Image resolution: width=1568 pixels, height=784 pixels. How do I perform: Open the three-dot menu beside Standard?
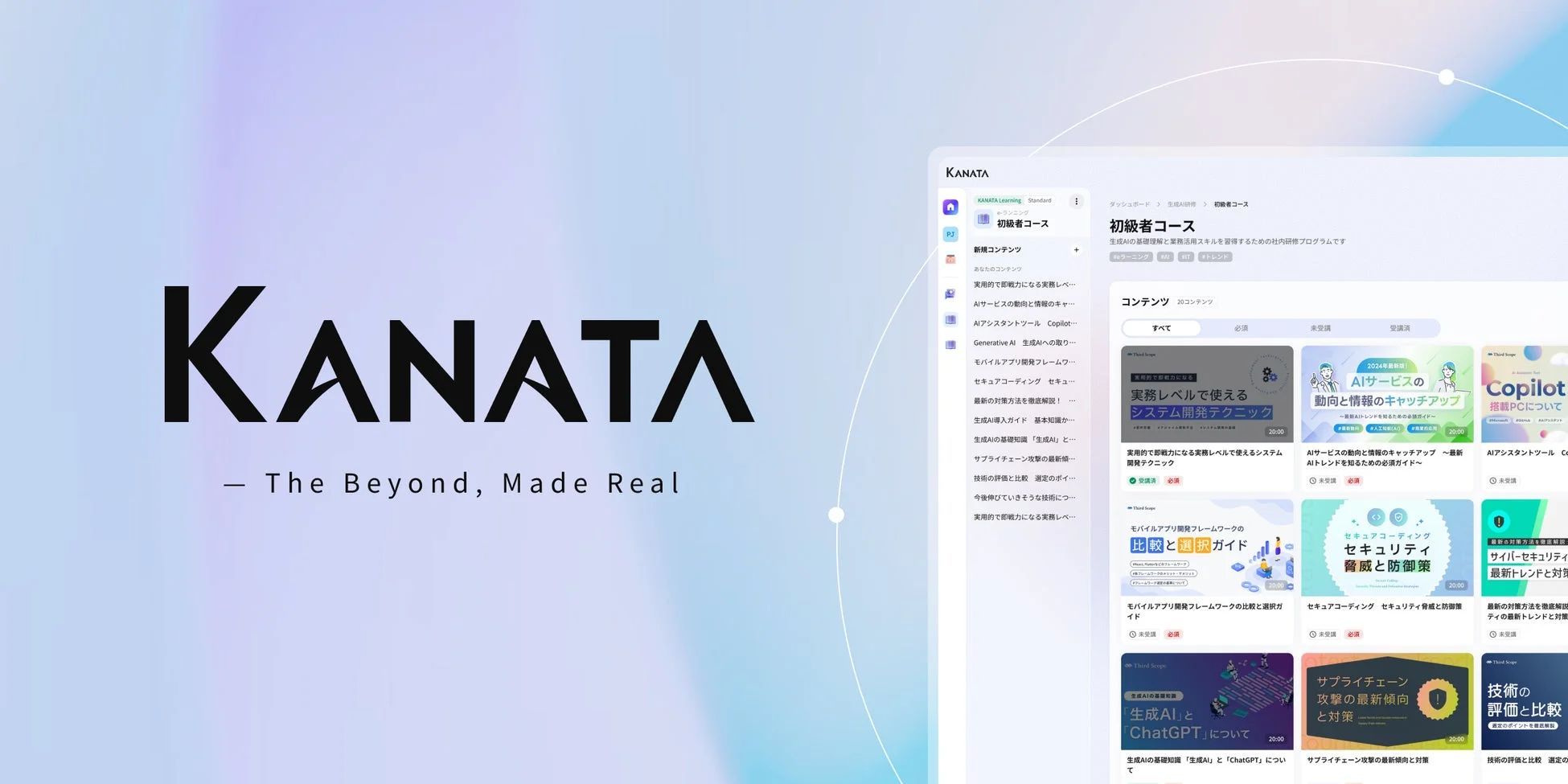click(1077, 201)
